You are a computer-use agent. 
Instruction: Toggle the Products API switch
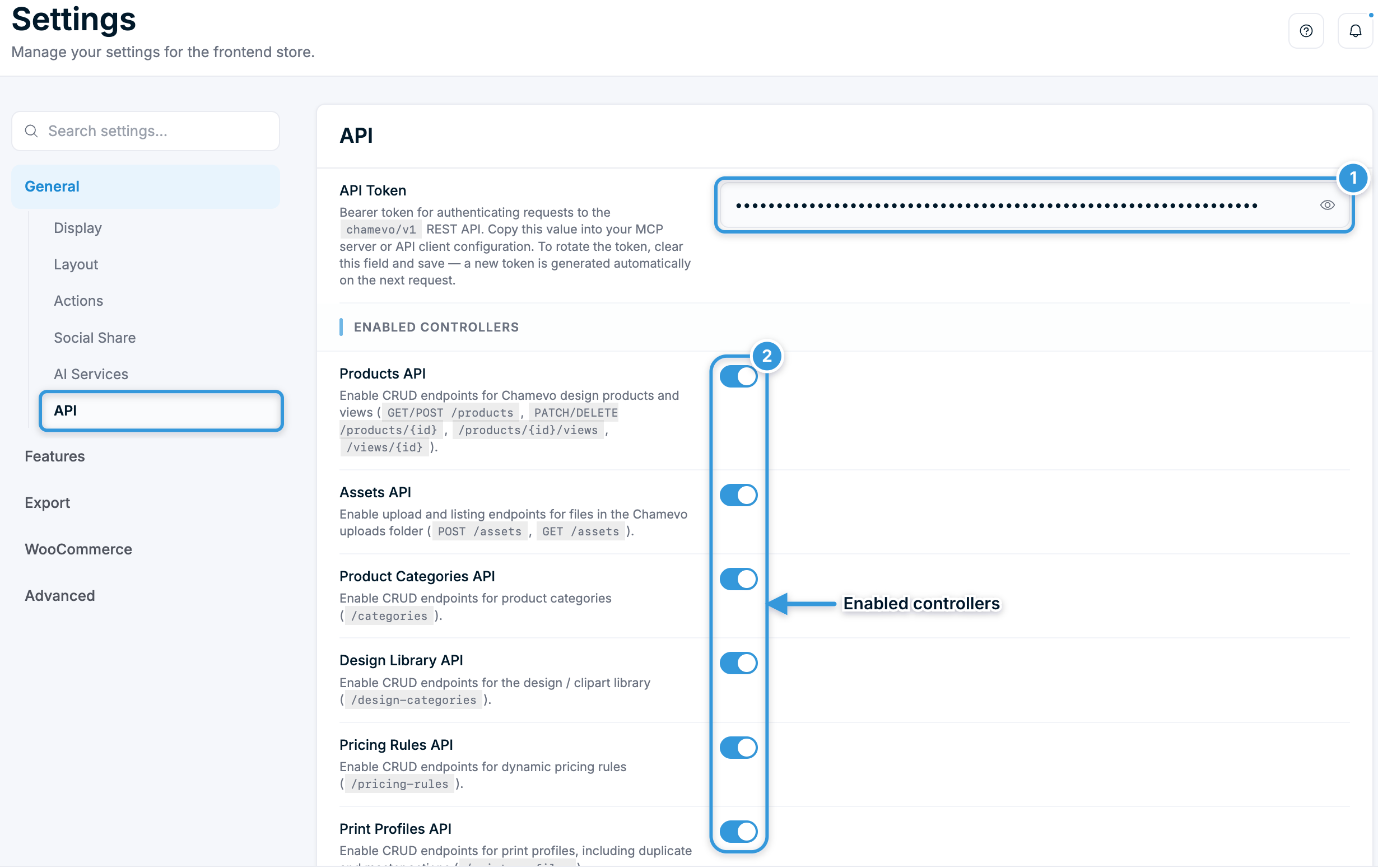(x=738, y=376)
